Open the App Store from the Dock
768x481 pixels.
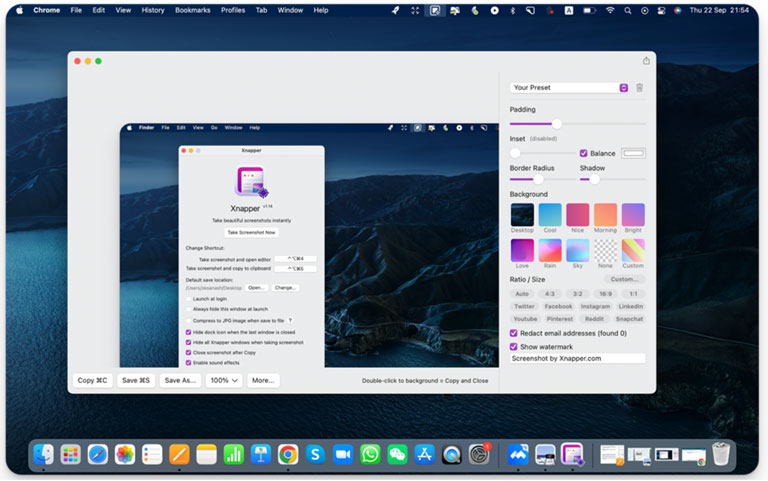tap(424, 455)
